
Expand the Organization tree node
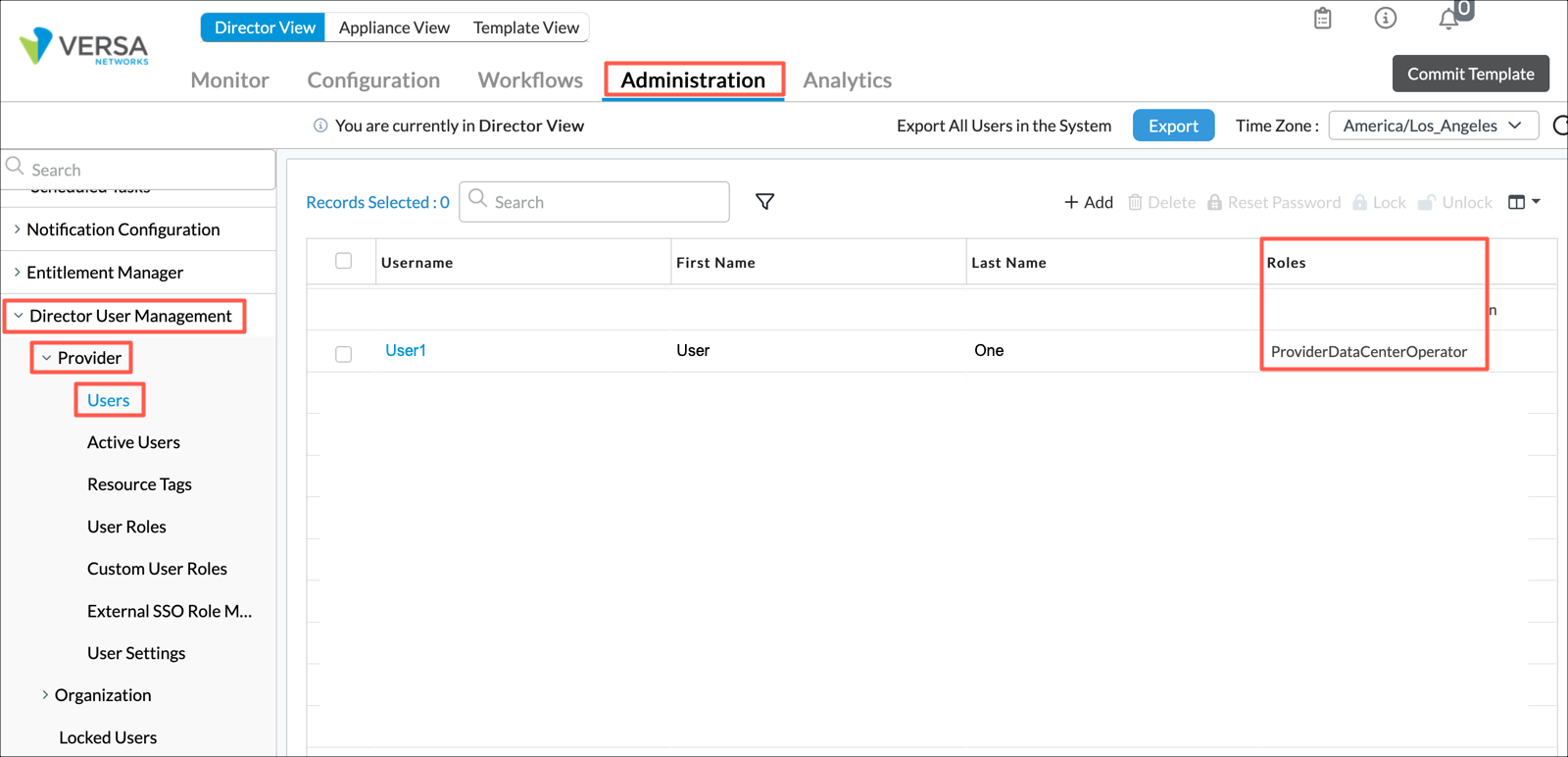[45, 695]
